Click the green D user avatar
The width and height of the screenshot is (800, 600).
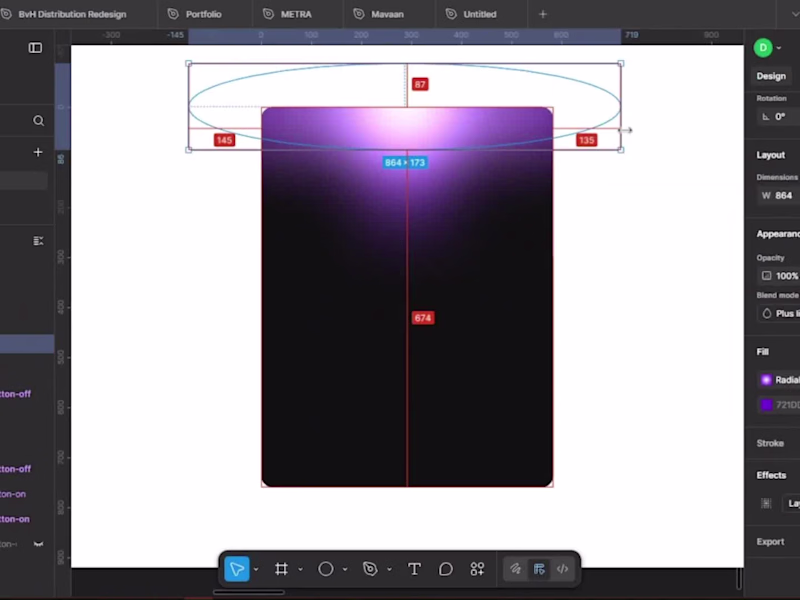[763, 48]
